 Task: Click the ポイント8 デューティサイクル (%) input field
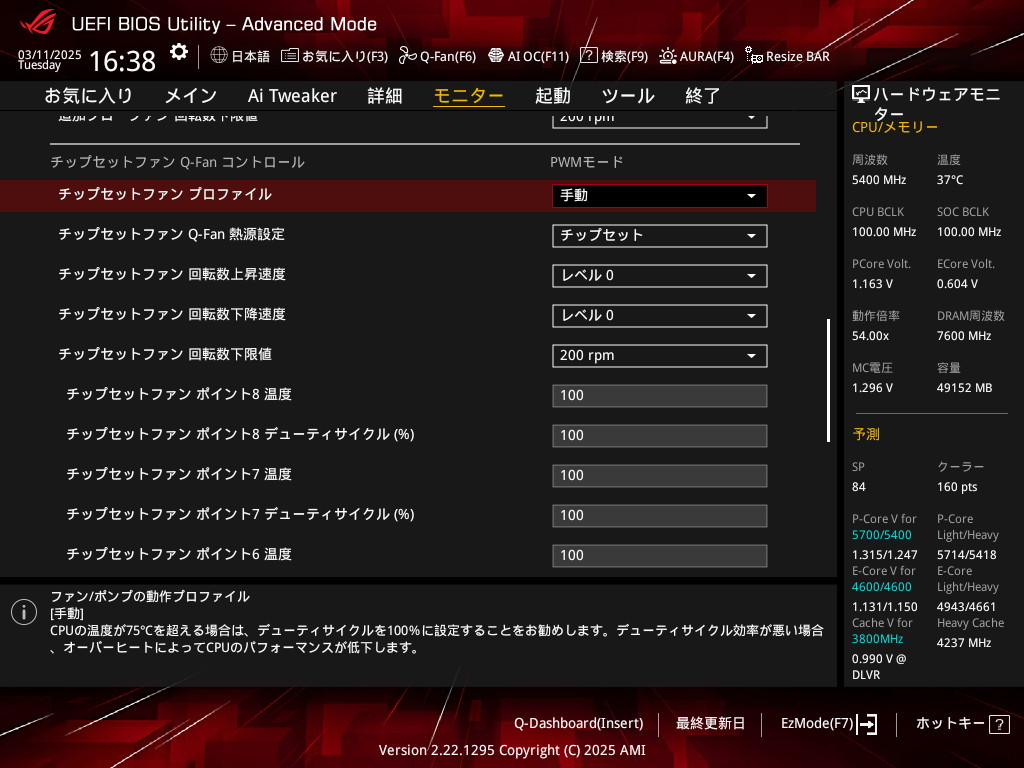[660, 436]
